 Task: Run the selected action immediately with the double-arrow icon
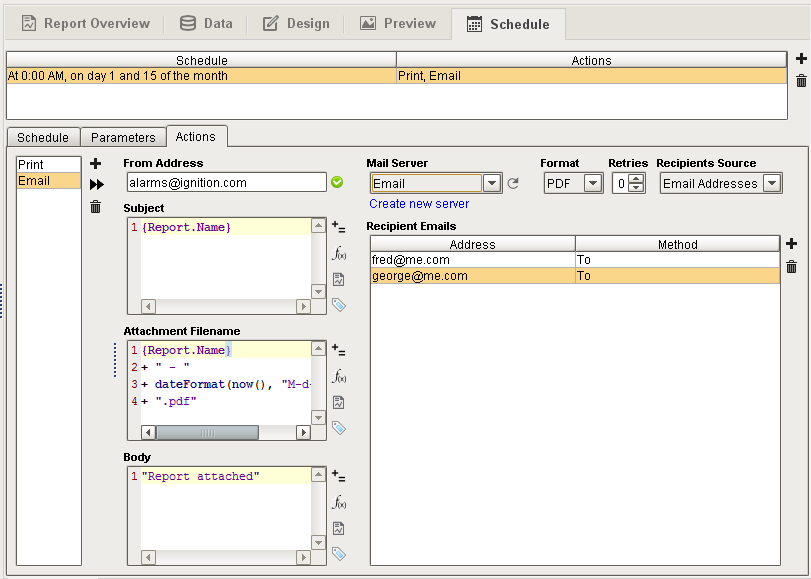(x=96, y=184)
